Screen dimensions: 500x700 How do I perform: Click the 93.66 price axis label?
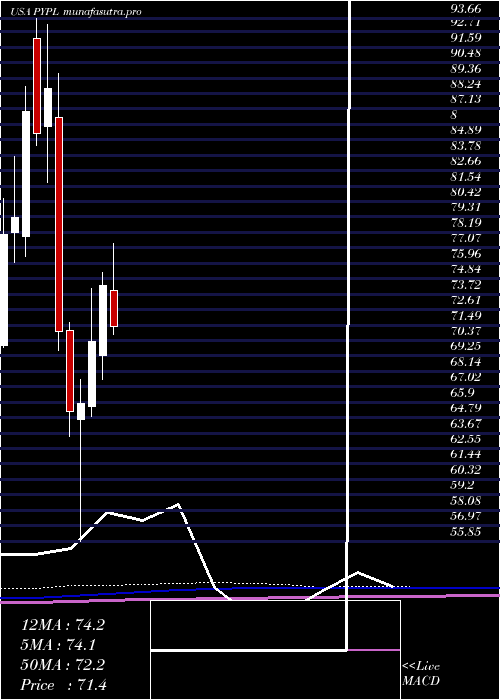(x=466, y=8)
